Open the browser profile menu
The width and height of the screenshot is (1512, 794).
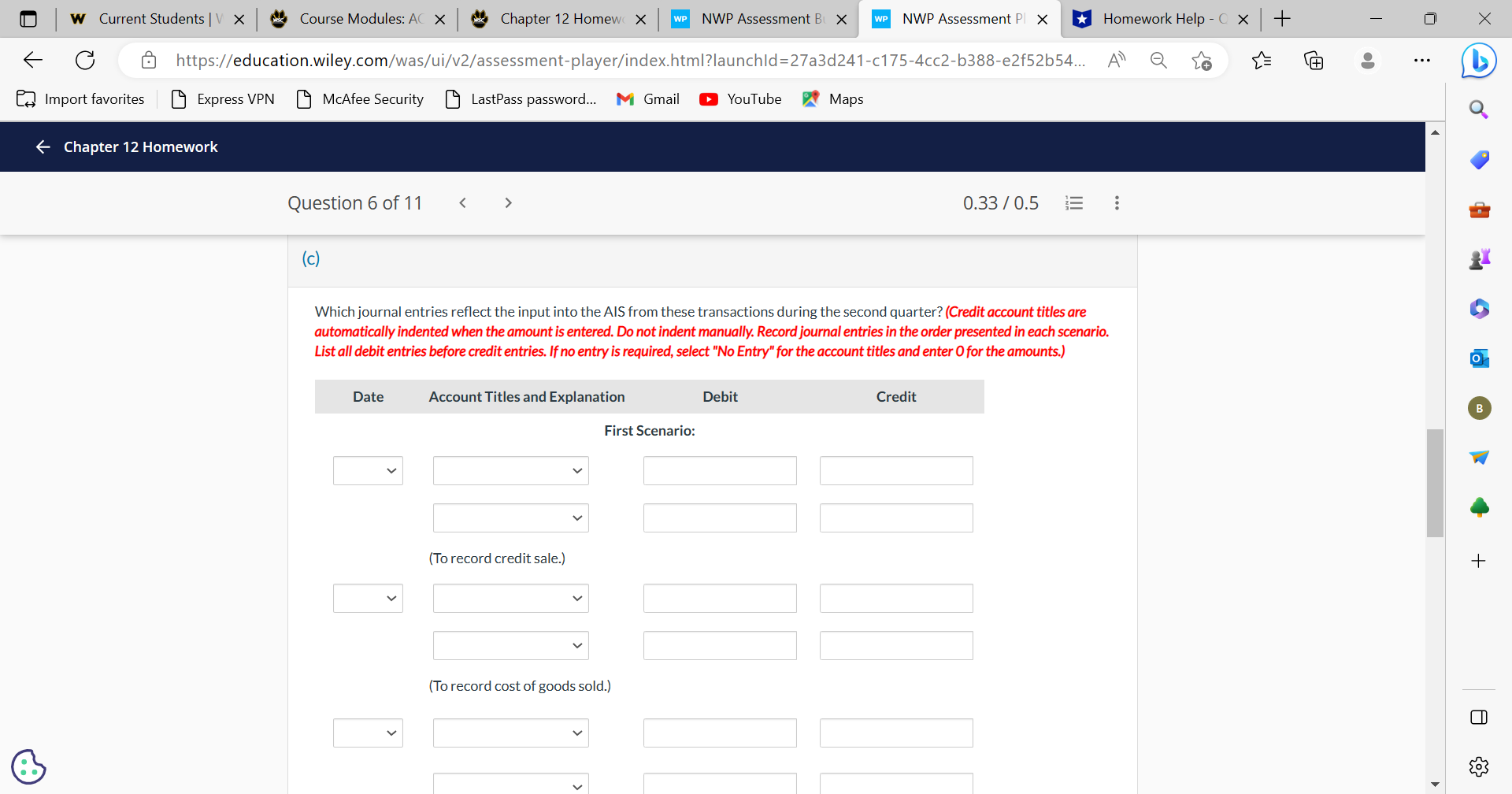point(1368,60)
